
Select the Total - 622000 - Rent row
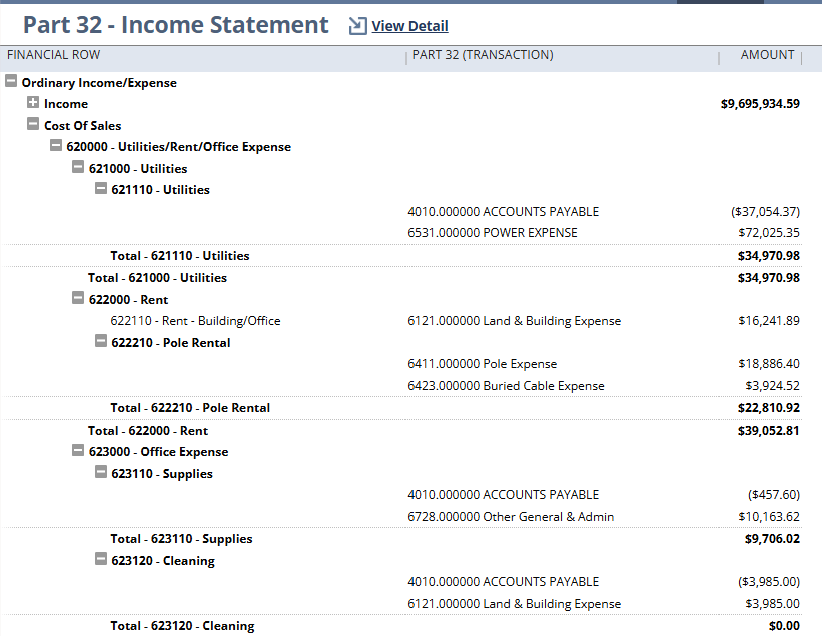[402, 431]
